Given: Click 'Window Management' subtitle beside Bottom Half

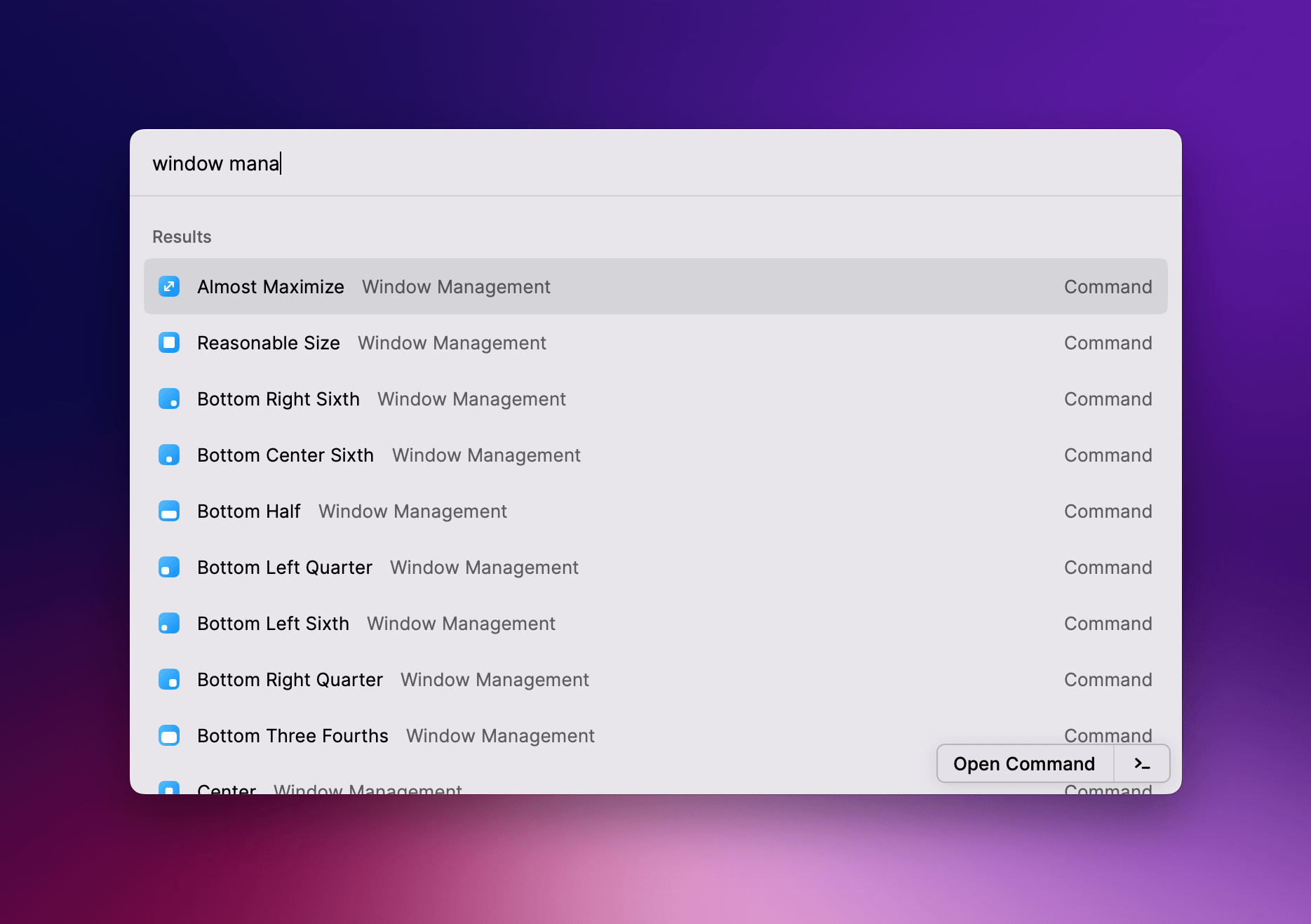Looking at the screenshot, I should 412,511.
